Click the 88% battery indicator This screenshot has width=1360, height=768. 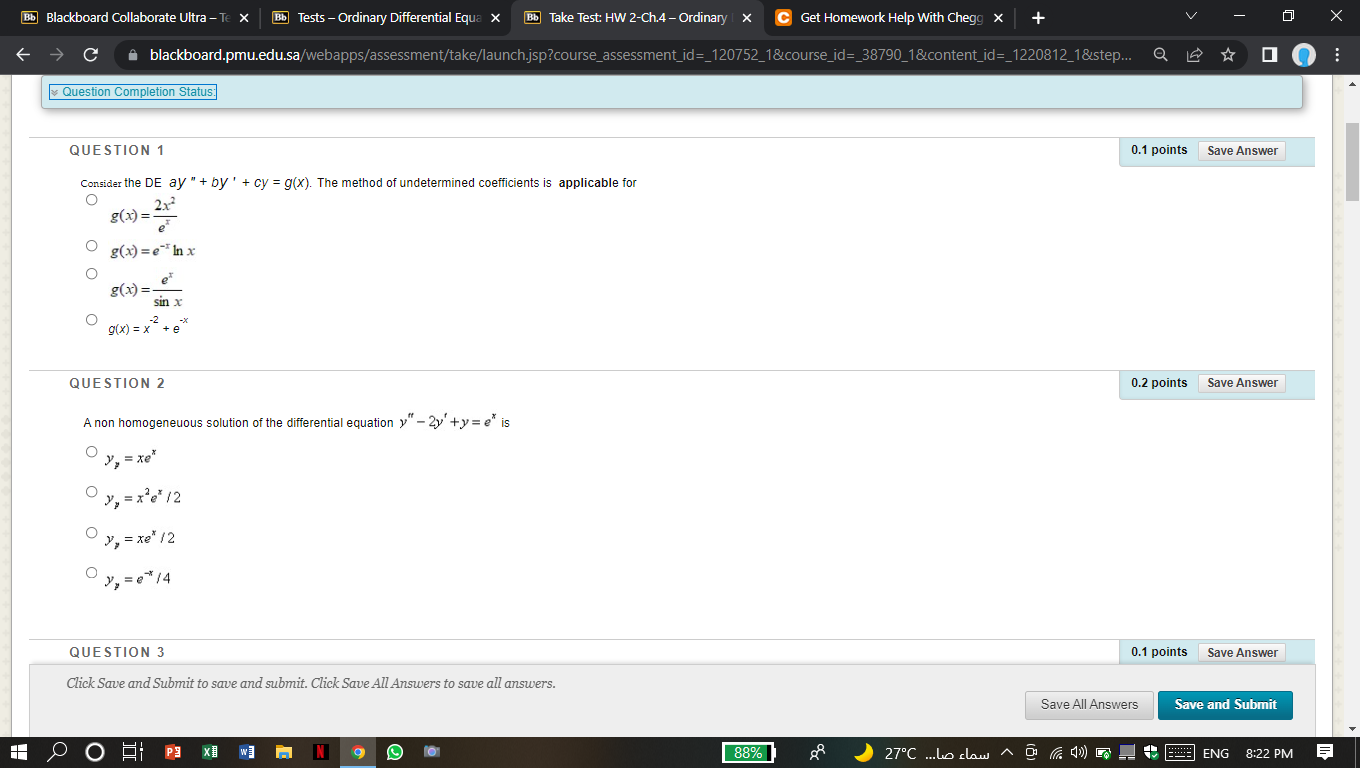(x=747, y=751)
